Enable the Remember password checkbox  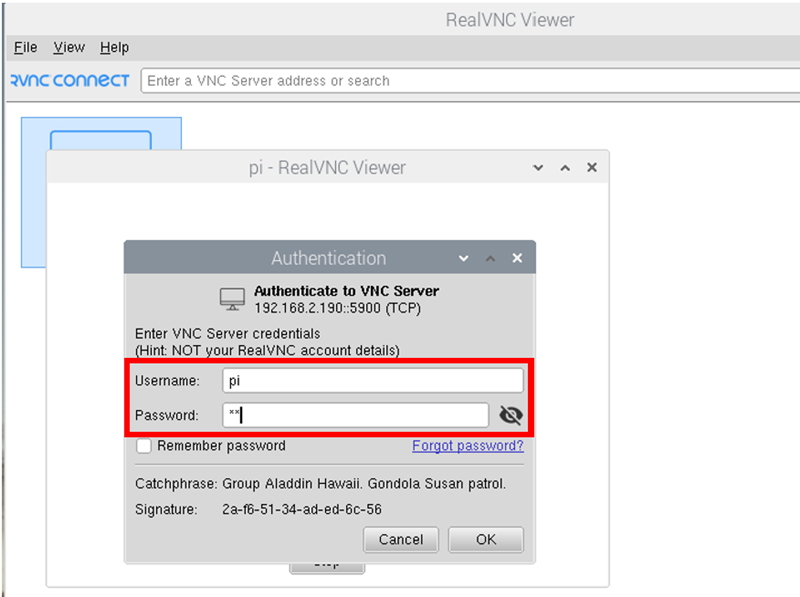[x=144, y=446]
